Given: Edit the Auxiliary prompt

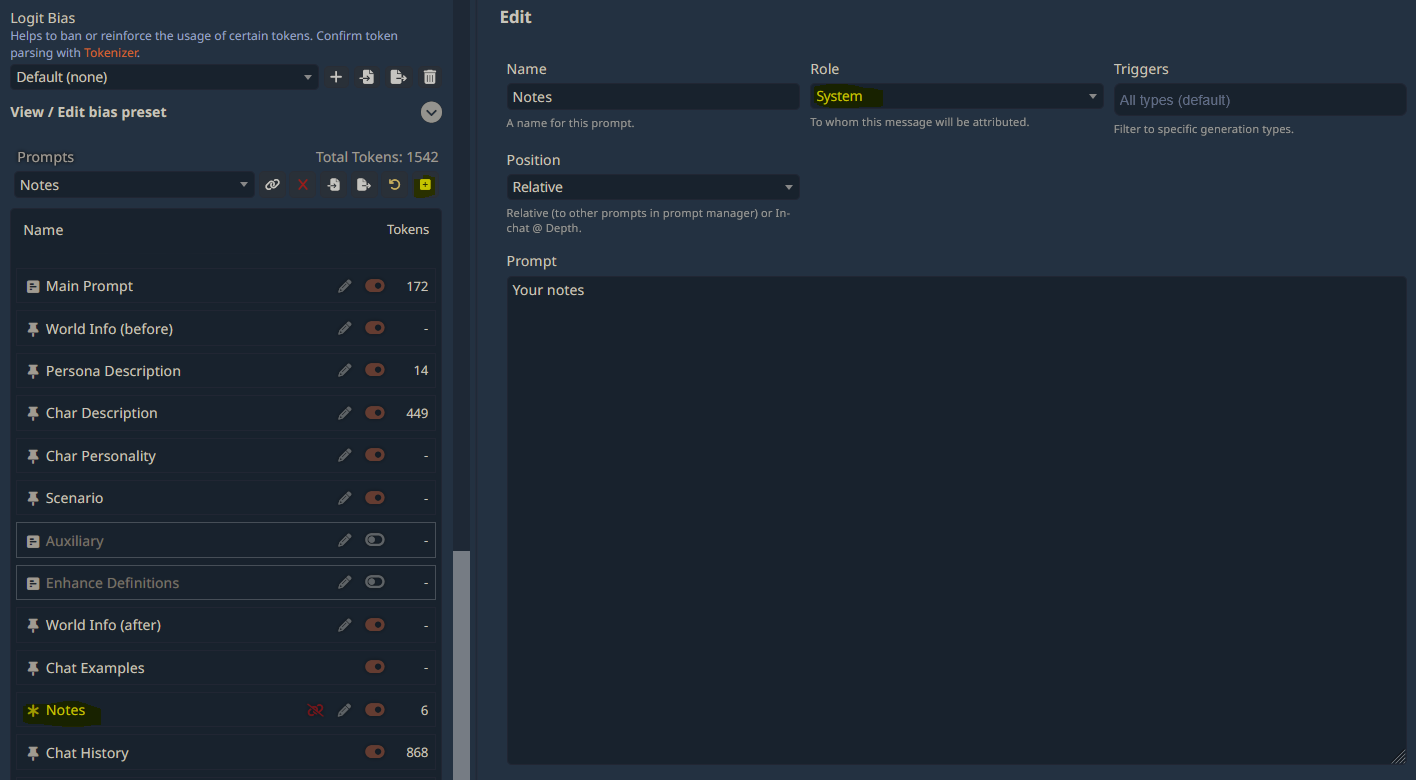Looking at the screenshot, I should tap(345, 540).
